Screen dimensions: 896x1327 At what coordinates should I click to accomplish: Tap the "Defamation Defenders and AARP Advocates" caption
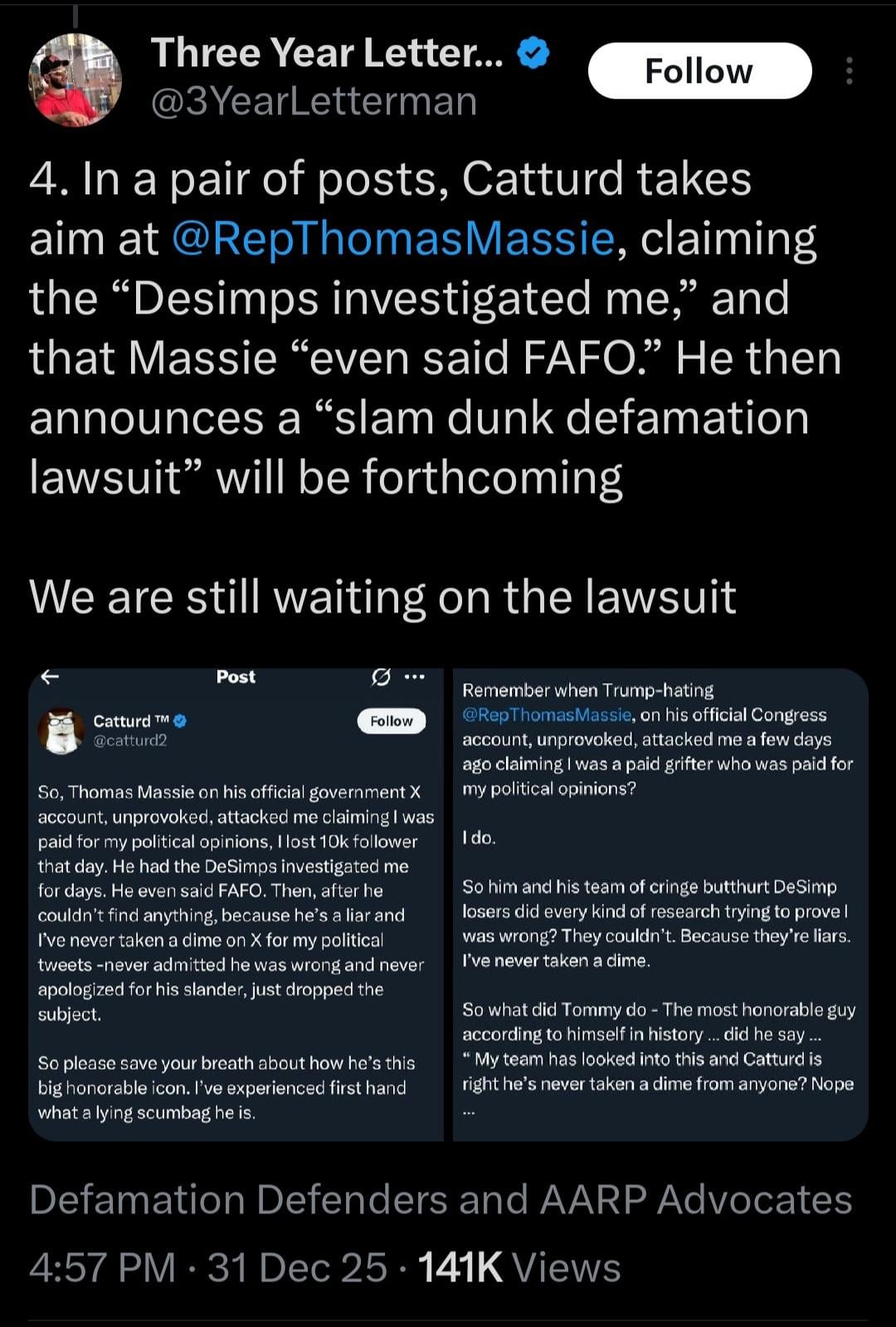(441, 1199)
